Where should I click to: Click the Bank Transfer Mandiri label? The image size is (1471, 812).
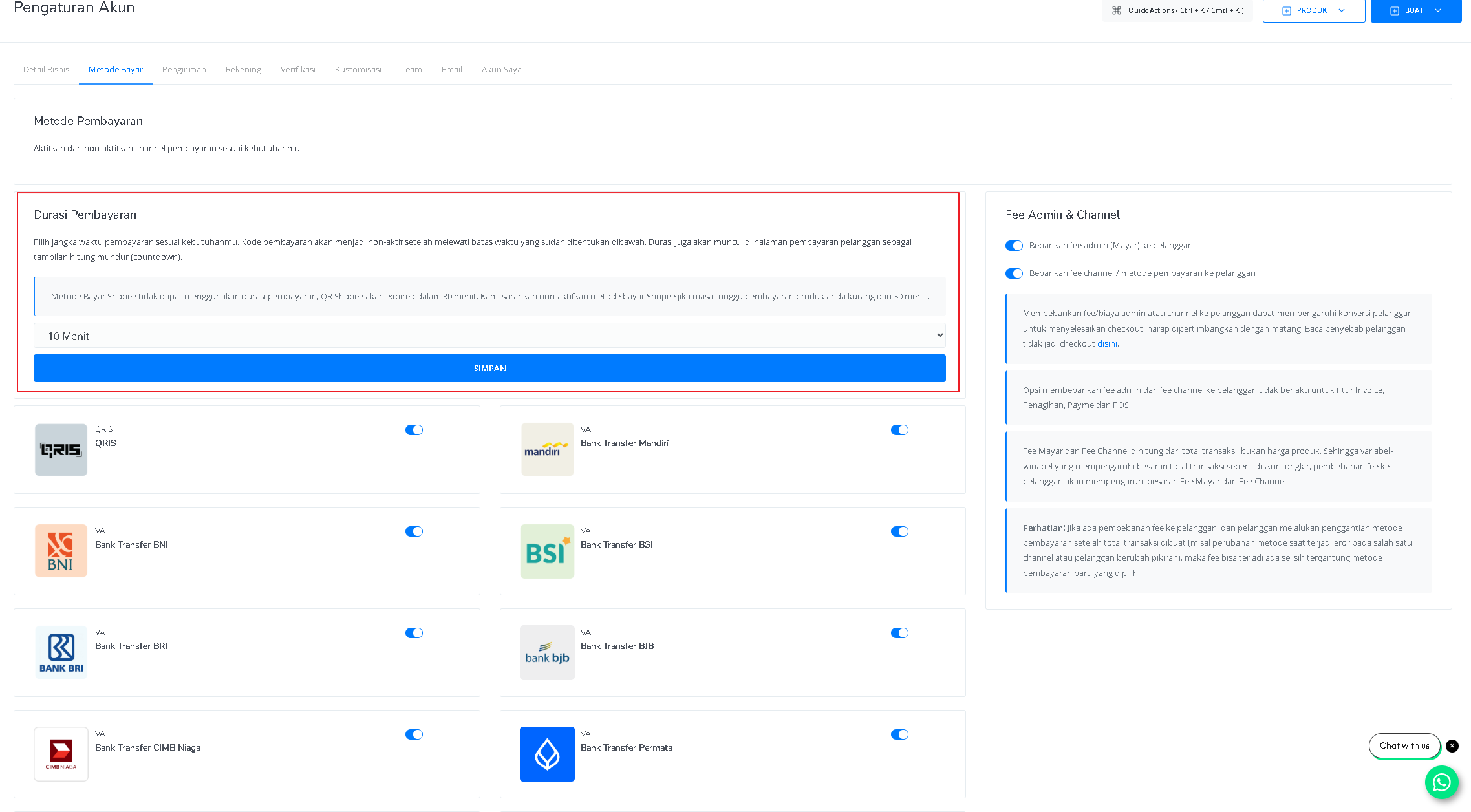coord(625,443)
